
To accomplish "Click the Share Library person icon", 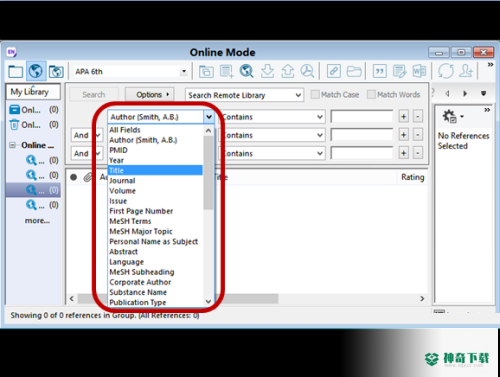I will point(466,71).
